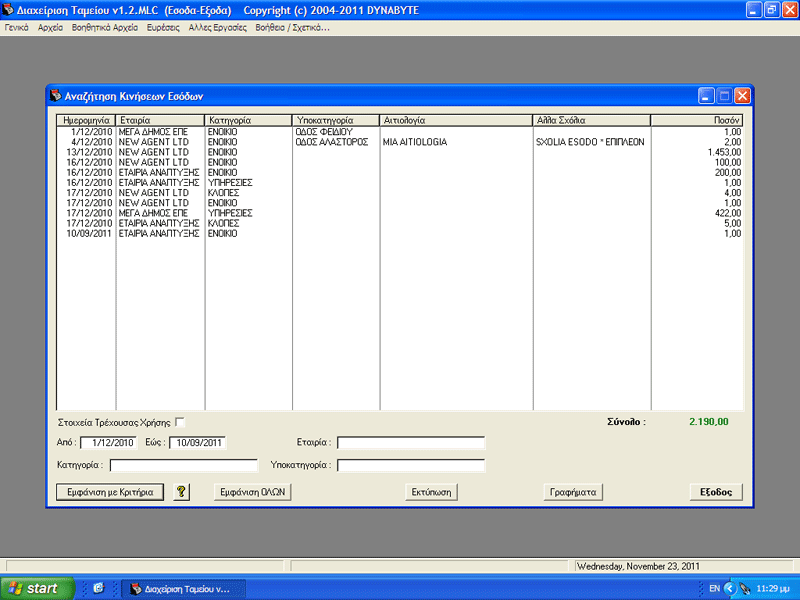Click the system tray device icon beside the clock
Image resolution: width=800 pixels, height=600 pixels.
(x=745, y=589)
